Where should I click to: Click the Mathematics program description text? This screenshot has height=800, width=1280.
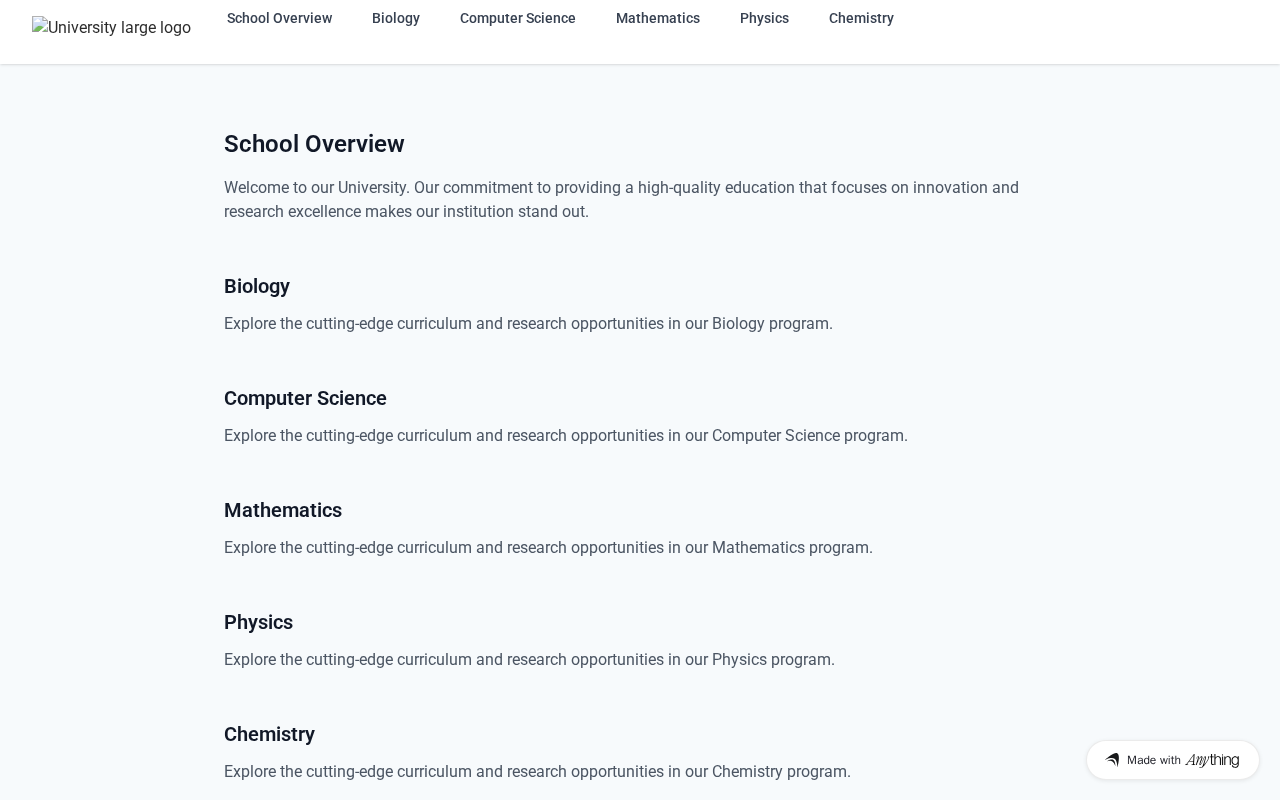click(x=548, y=548)
